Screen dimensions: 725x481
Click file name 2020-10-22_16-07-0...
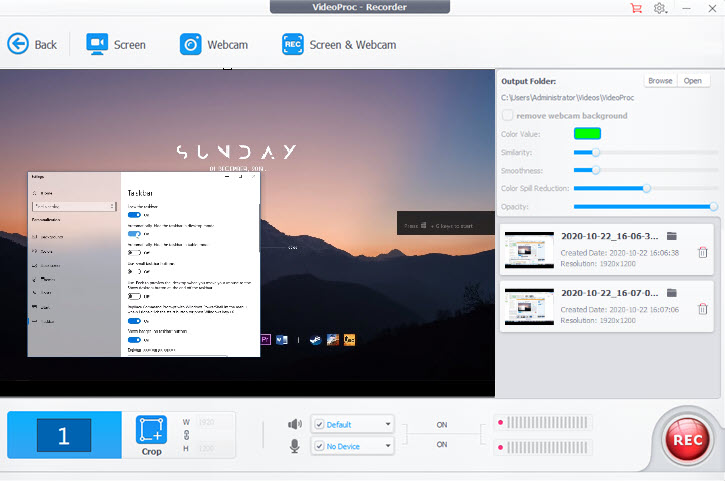click(609, 293)
